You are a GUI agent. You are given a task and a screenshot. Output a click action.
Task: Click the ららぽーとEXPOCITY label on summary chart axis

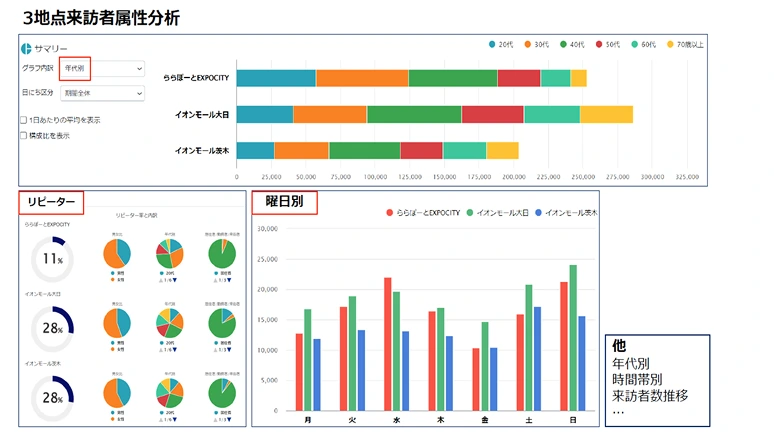click(196, 78)
